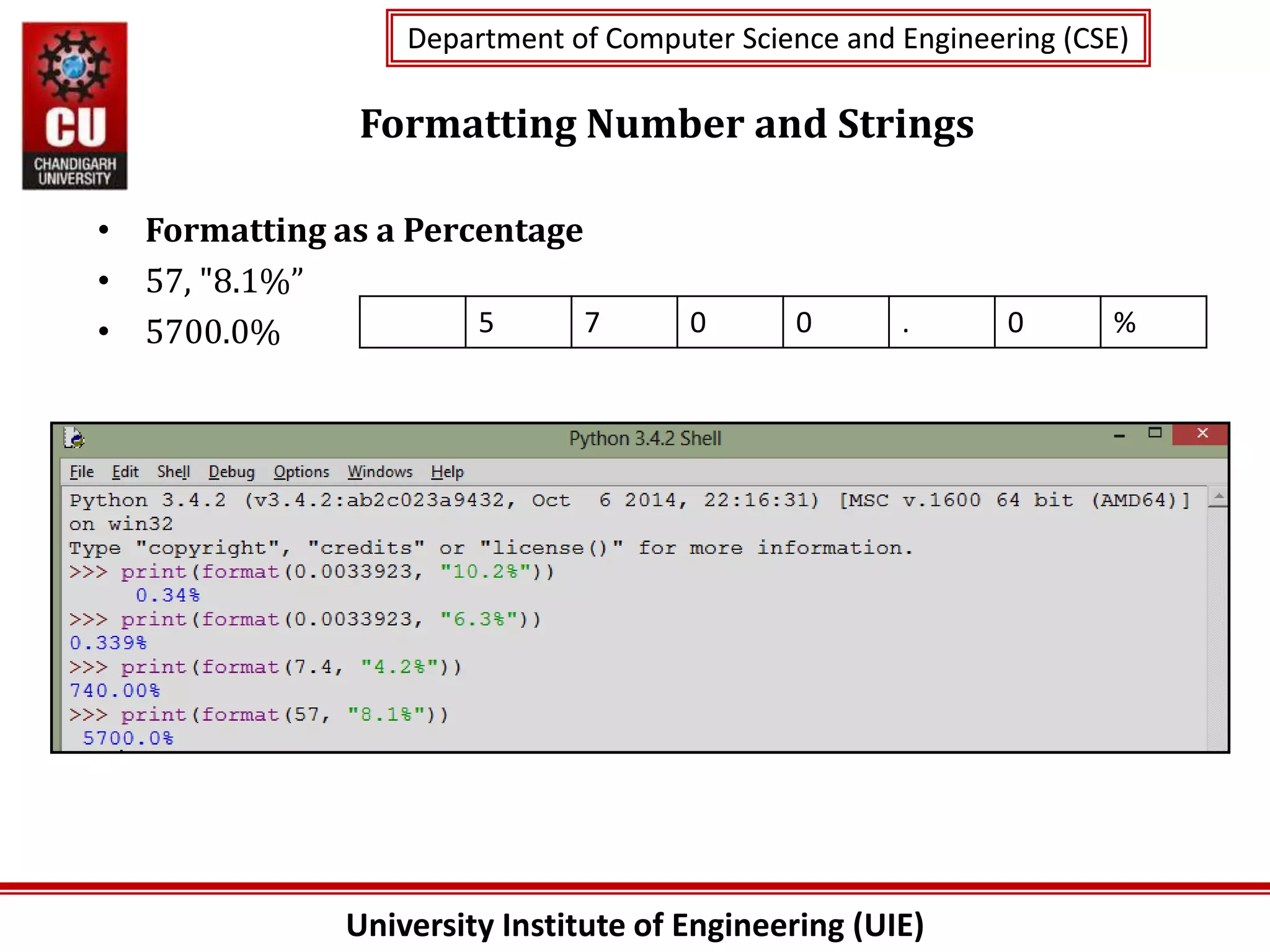
Task: Open the Options menu
Action: (x=301, y=472)
